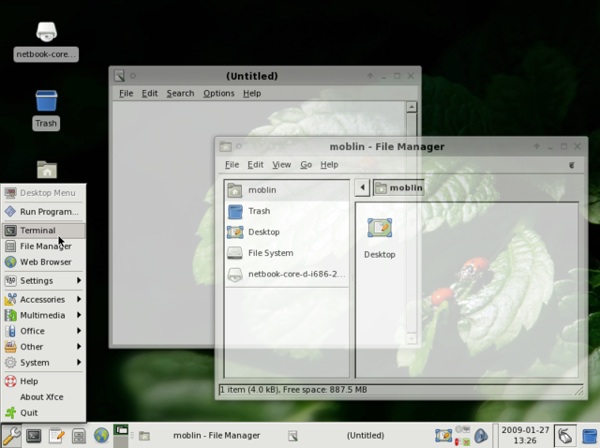Click the back arrow in the path bar
Image resolution: width=600 pixels, height=448 pixels.
[361, 187]
